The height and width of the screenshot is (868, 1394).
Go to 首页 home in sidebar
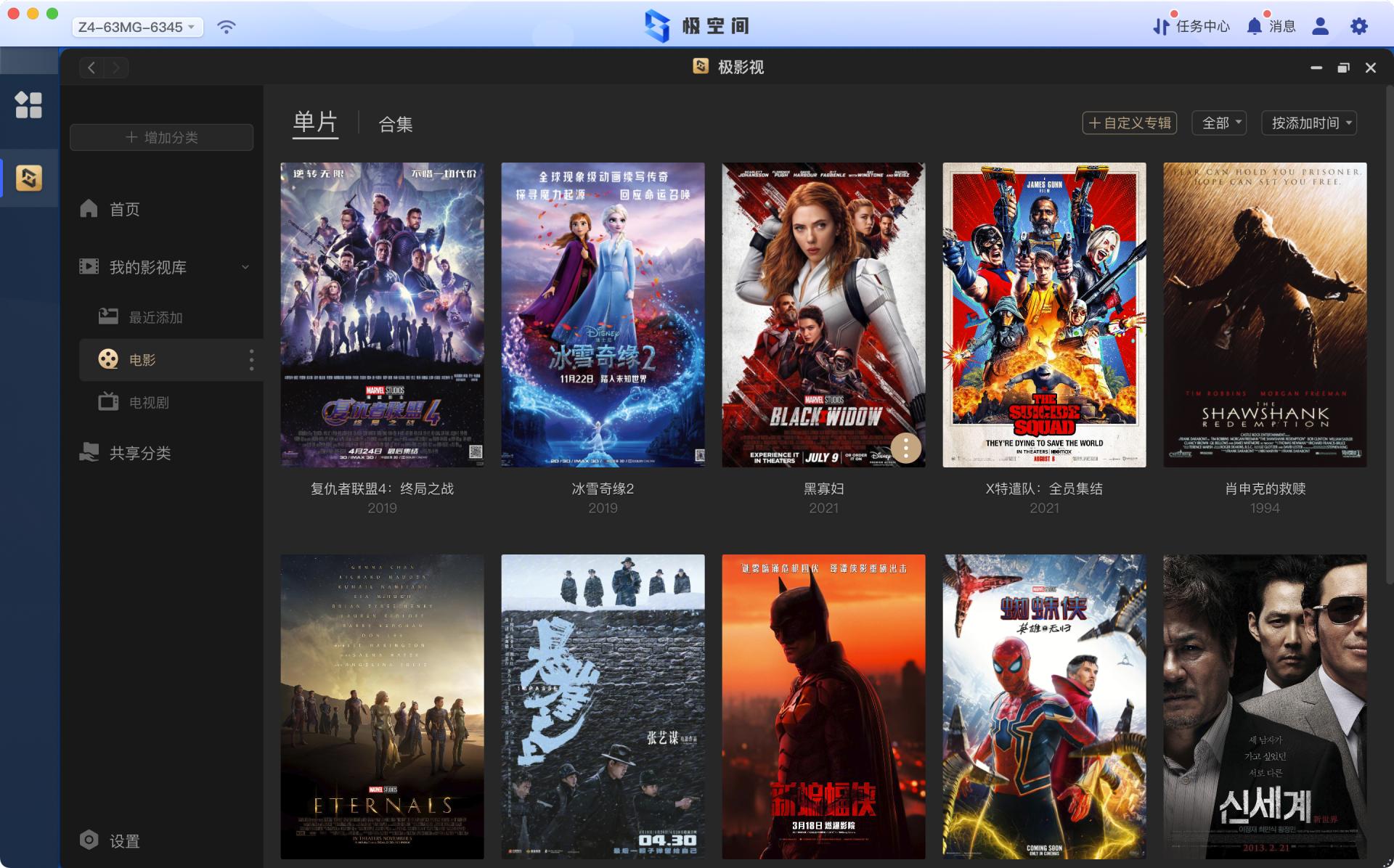tap(123, 209)
